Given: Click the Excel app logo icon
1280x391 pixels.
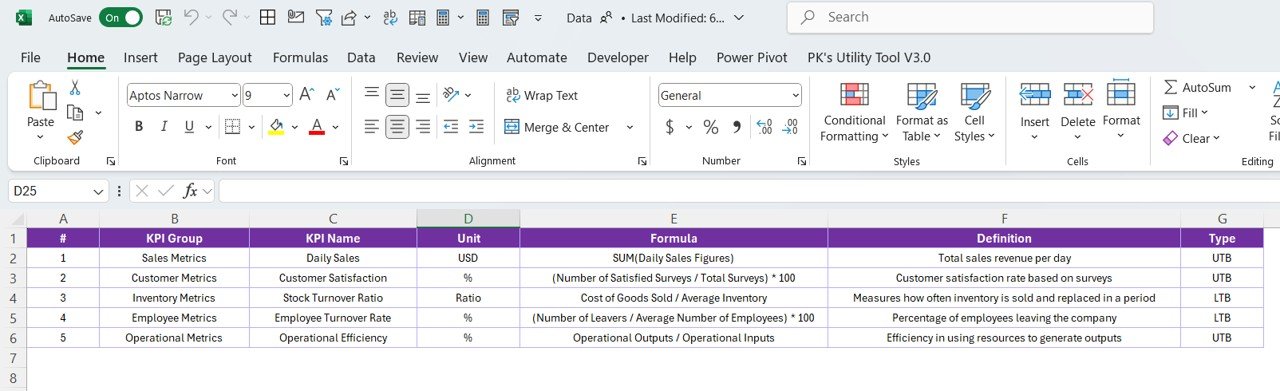Looking at the screenshot, I should click(25, 17).
